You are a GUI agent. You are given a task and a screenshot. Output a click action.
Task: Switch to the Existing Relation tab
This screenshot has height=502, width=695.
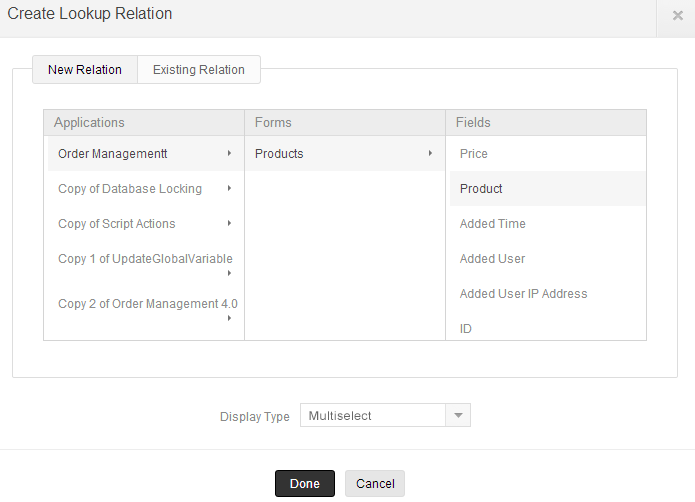[198, 70]
